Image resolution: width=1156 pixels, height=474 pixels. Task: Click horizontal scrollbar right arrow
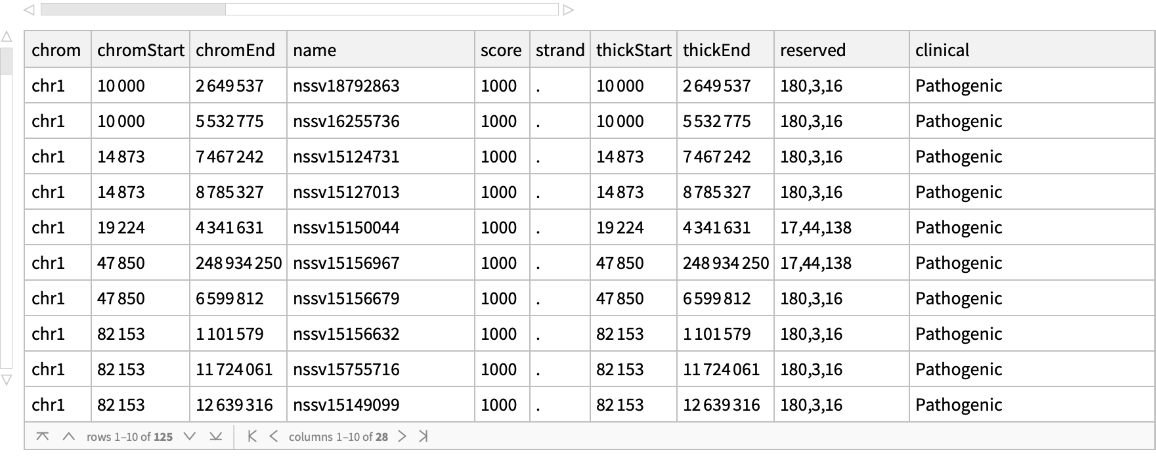point(569,10)
